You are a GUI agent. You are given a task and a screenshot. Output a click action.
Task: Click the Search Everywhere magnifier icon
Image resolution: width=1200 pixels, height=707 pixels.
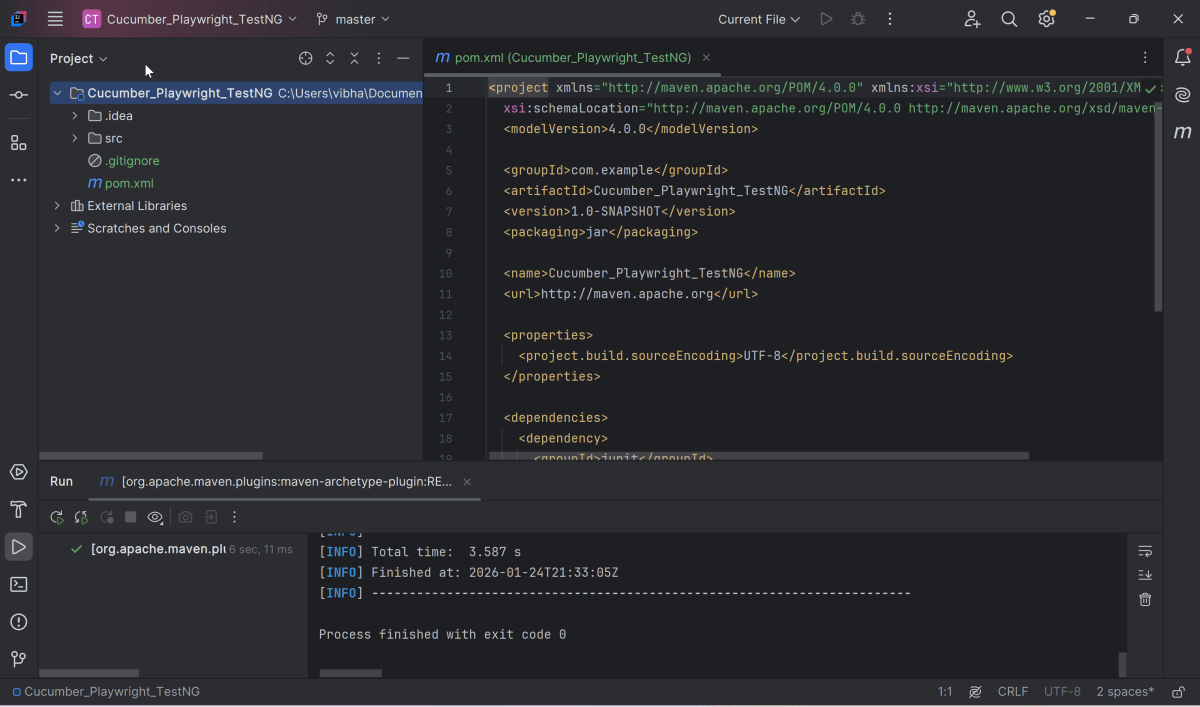tap(1009, 19)
